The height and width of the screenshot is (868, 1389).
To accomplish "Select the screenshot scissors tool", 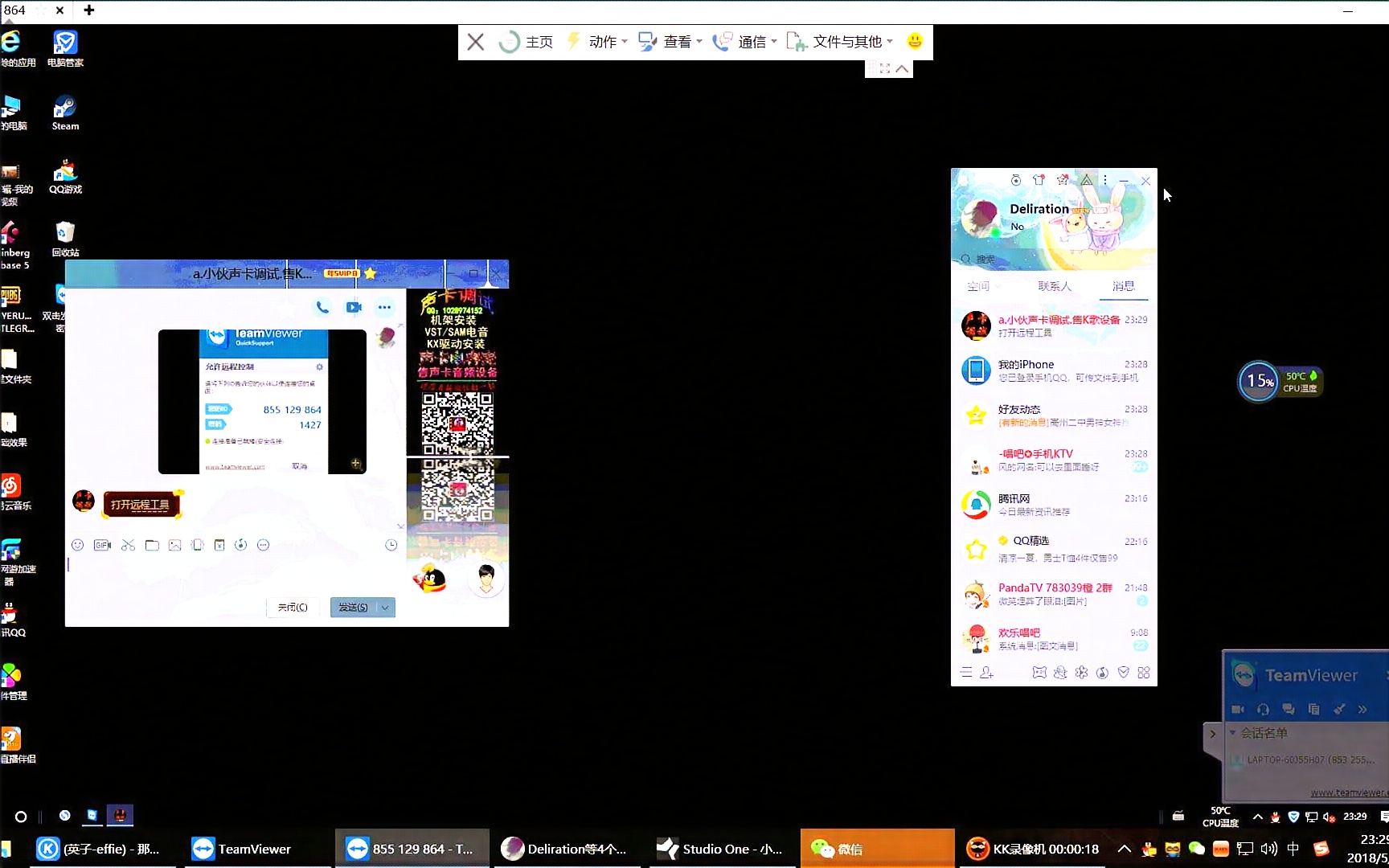I will (x=128, y=545).
